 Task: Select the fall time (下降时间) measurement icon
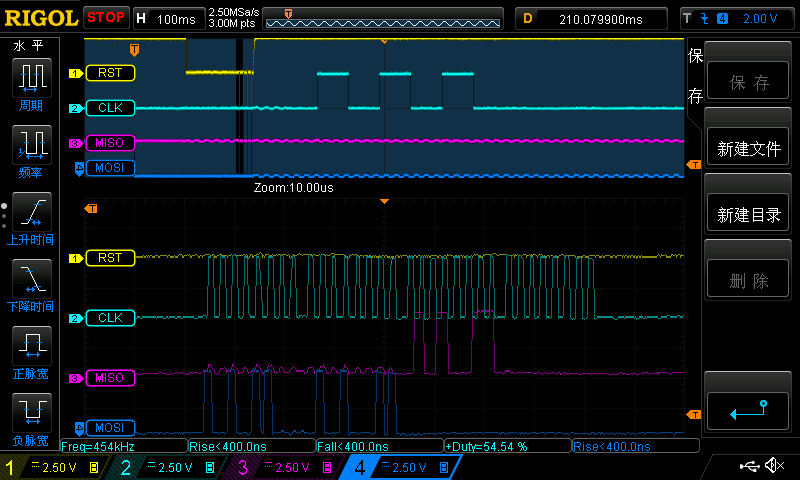tap(32, 279)
